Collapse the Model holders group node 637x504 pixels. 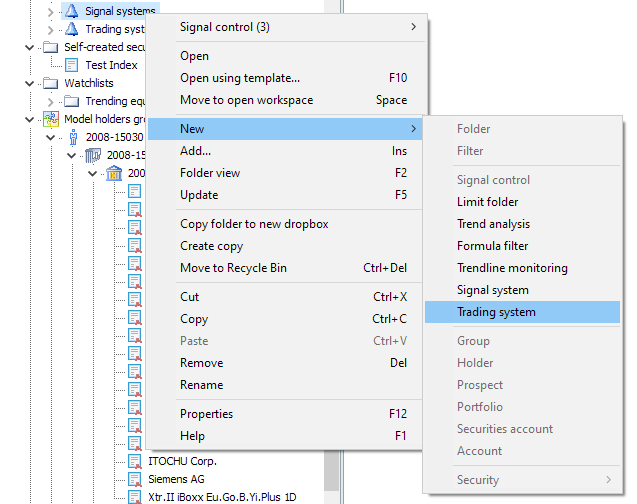click(31, 119)
